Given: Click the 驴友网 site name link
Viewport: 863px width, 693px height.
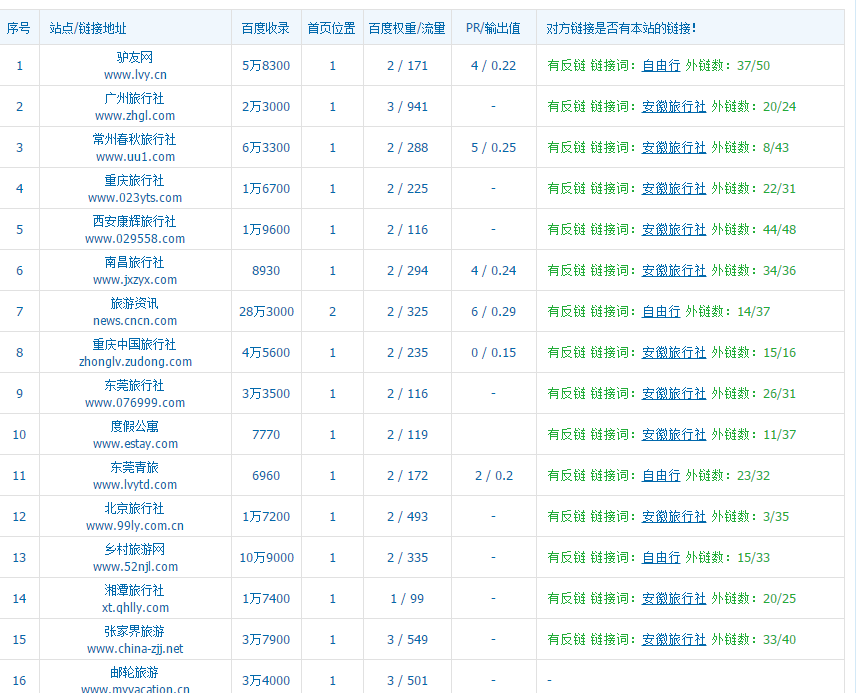Looking at the screenshot, I should point(134,57).
